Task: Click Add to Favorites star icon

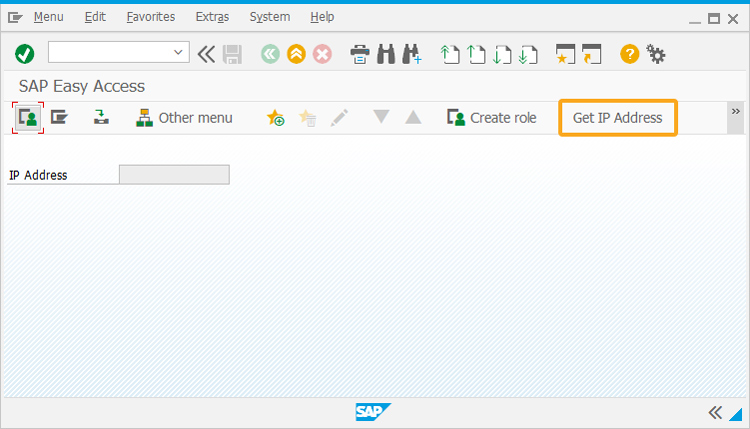Action: (x=276, y=118)
